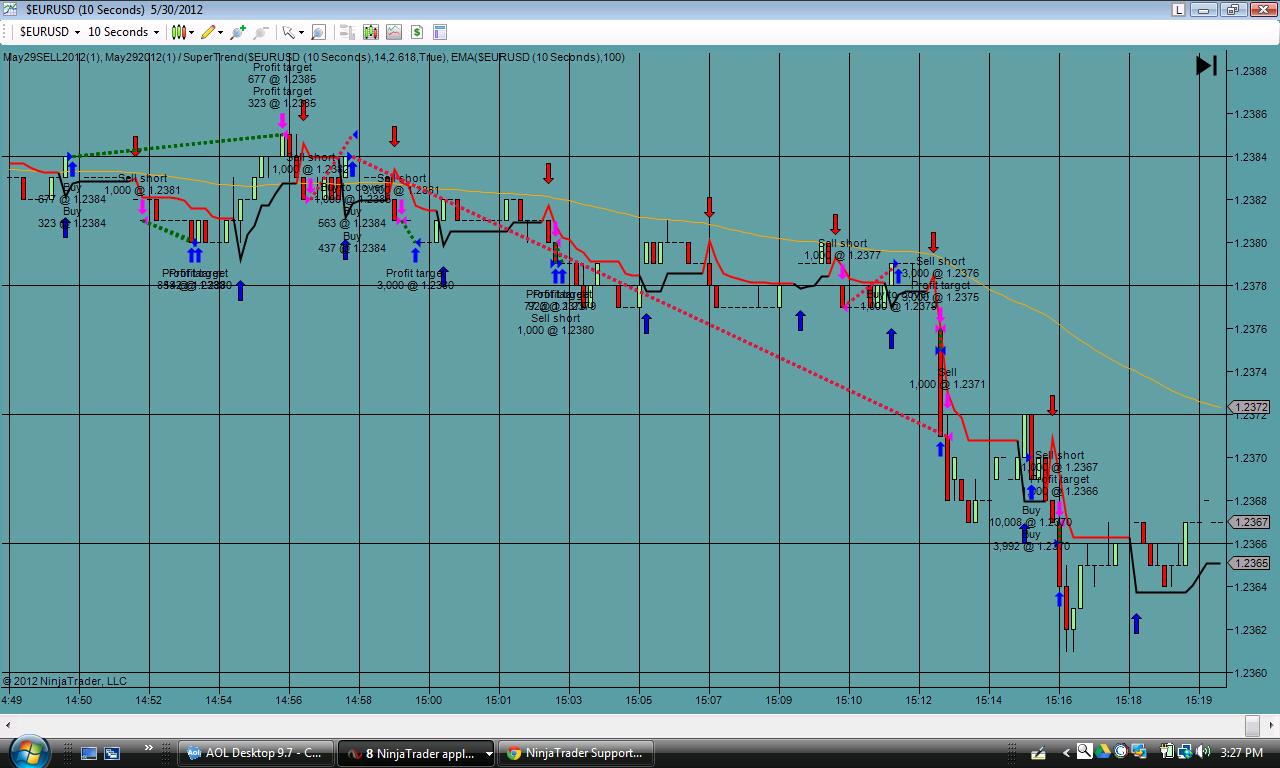Click the 15:16 time axis label
This screenshot has height=768, width=1280.
(1059, 700)
